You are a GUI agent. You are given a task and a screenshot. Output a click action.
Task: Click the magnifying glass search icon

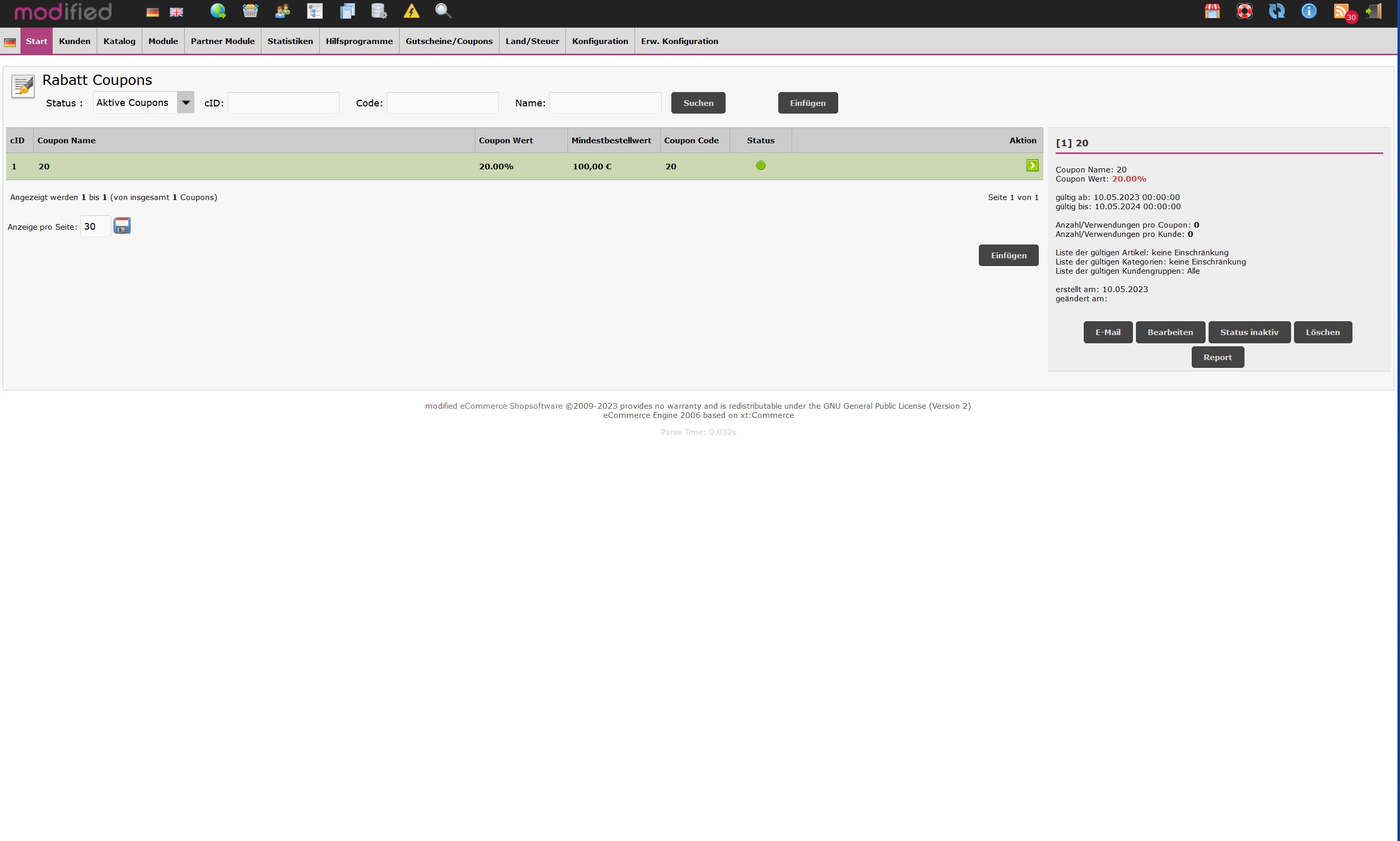pos(443,11)
